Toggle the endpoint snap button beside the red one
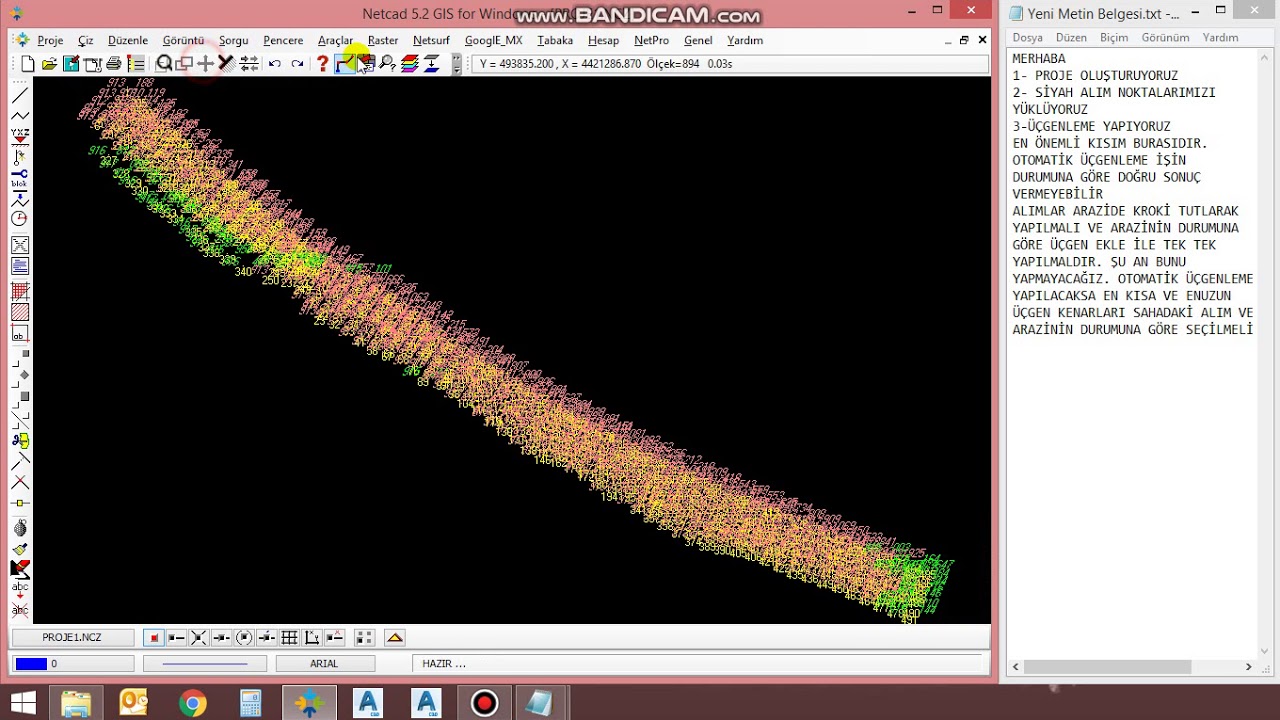The width and height of the screenshot is (1280, 720). point(176,638)
